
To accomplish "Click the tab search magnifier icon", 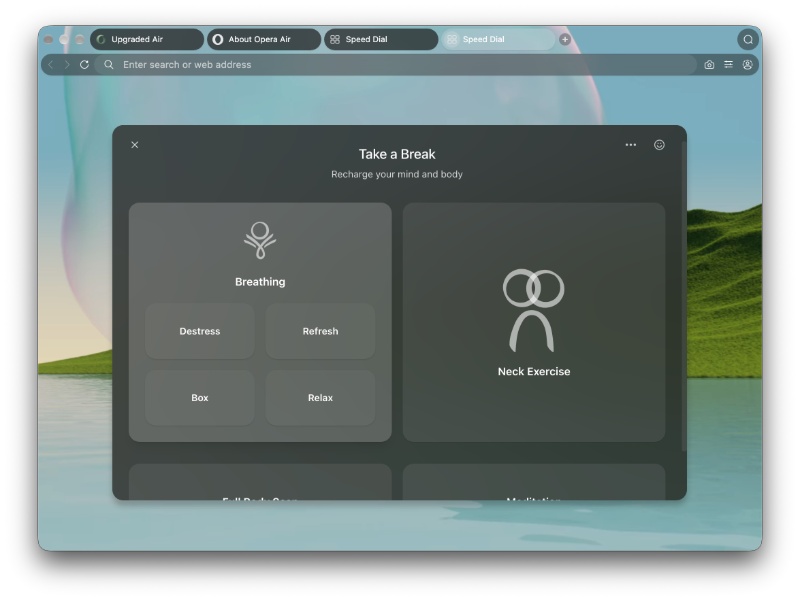I will coord(748,39).
